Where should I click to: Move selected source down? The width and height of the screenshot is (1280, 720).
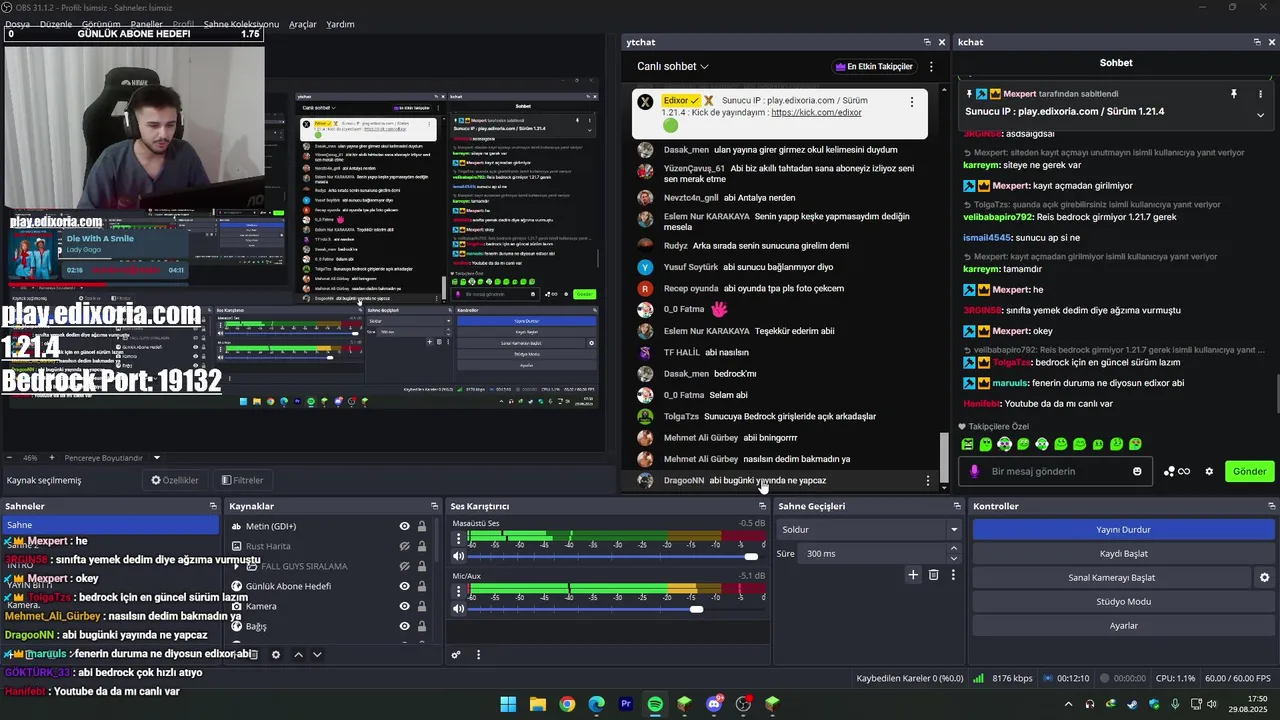(317, 655)
